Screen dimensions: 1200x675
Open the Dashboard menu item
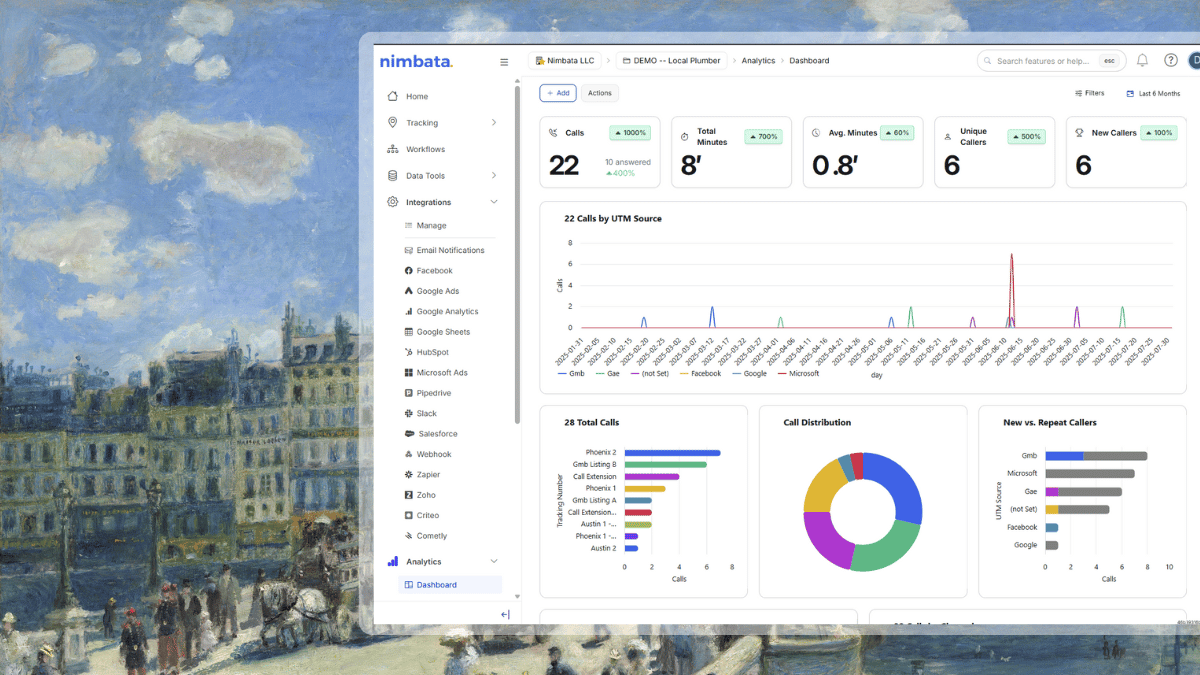(x=450, y=585)
